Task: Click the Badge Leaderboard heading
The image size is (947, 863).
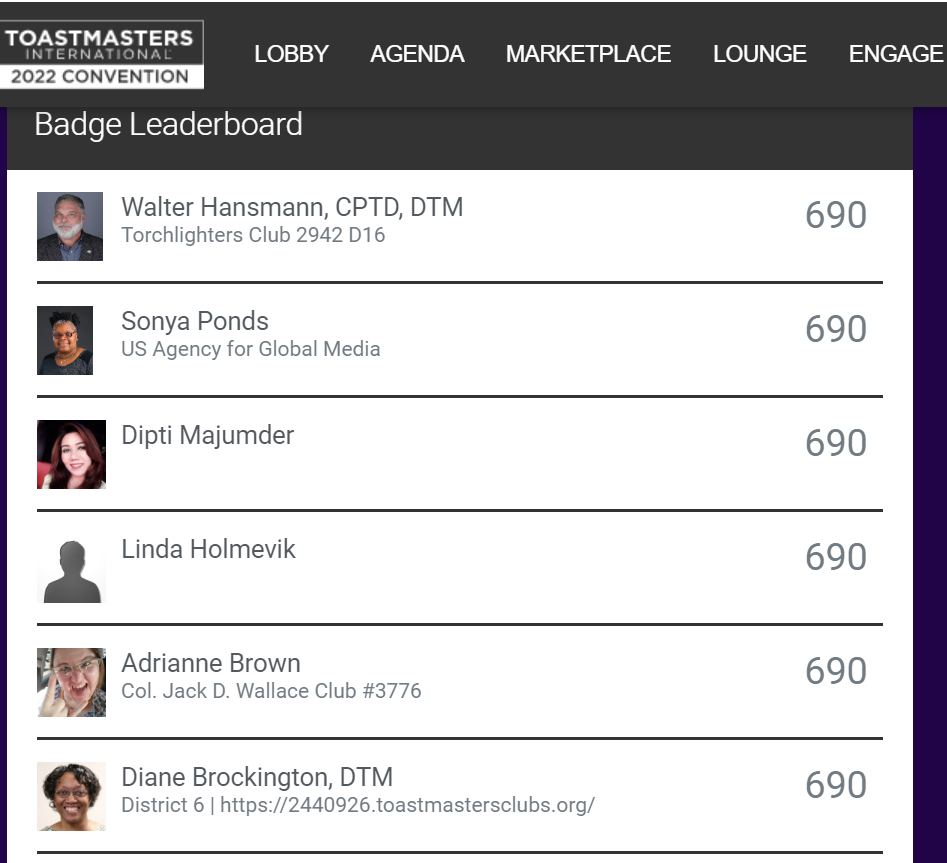Action: (x=168, y=125)
